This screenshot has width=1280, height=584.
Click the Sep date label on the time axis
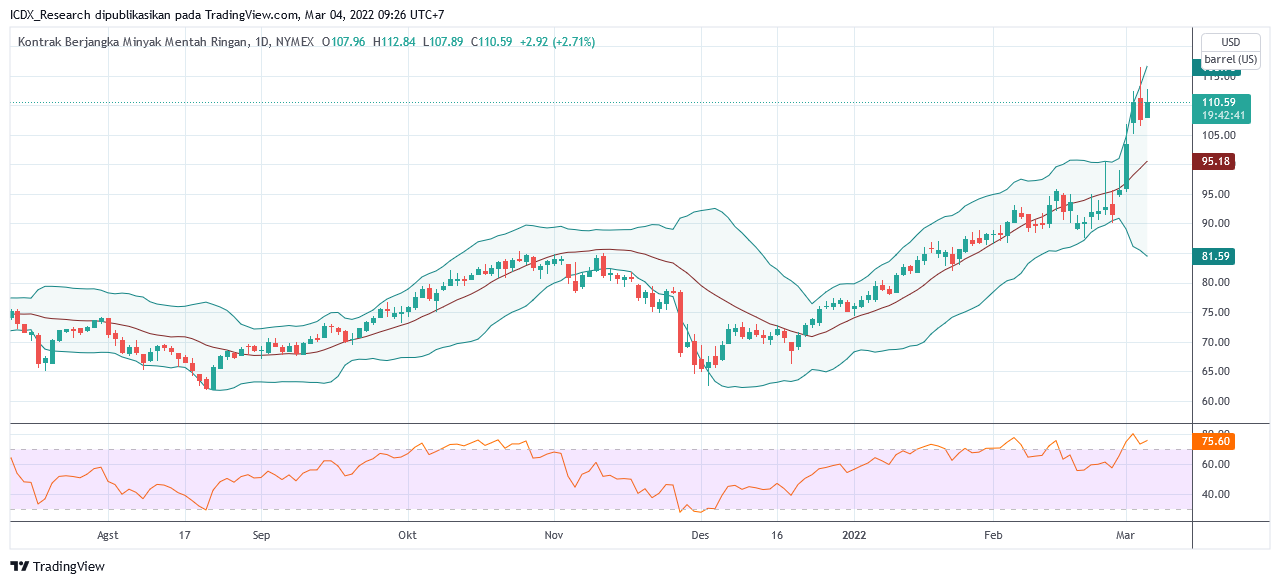[x=261, y=535]
